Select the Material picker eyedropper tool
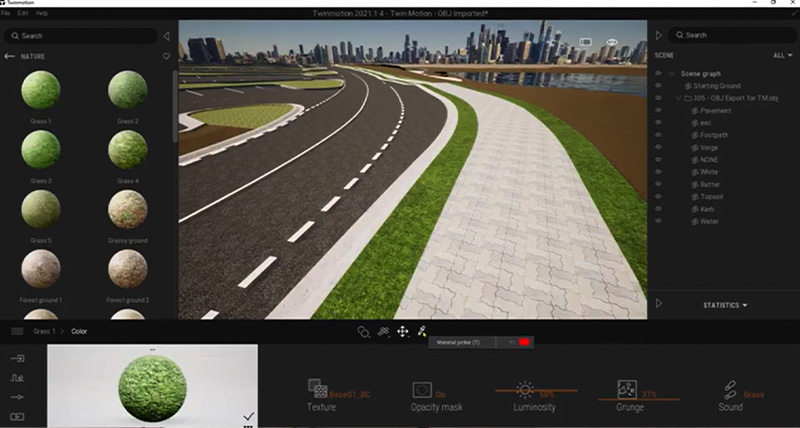Screen dimensions: 800x428 point(422,331)
